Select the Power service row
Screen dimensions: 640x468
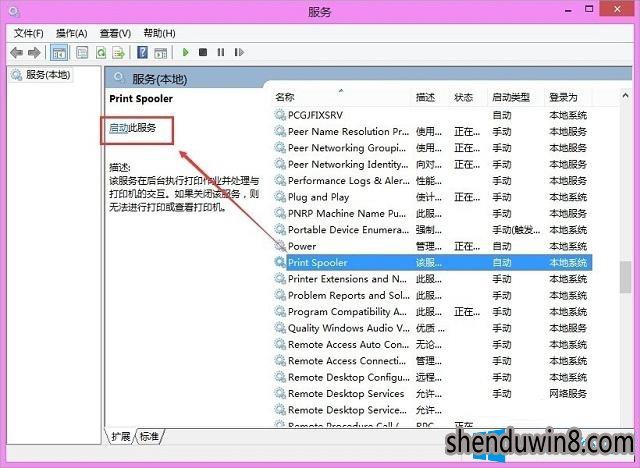point(433,246)
